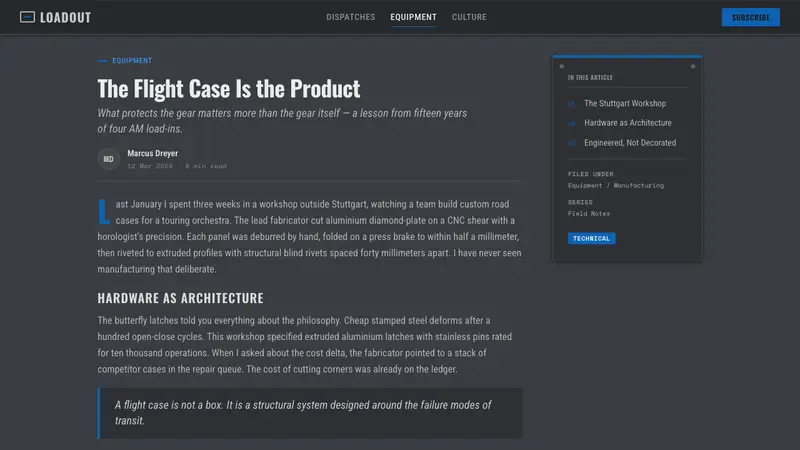Image resolution: width=800 pixels, height=450 pixels.
Task: Jump to Engineered, Not Decorated section
Action: pyautogui.click(x=630, y=142)
